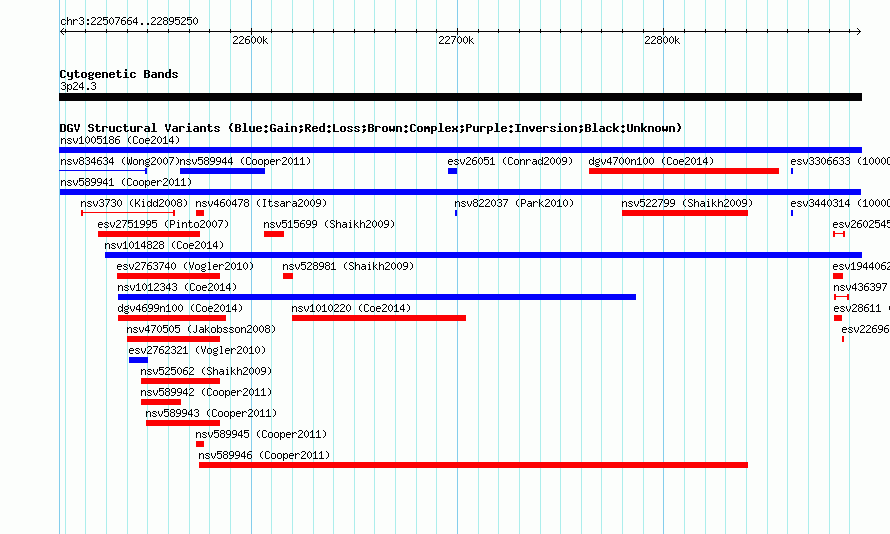Open esv2763740 (Vogler2010) variant label

click(x=185, y=266)
